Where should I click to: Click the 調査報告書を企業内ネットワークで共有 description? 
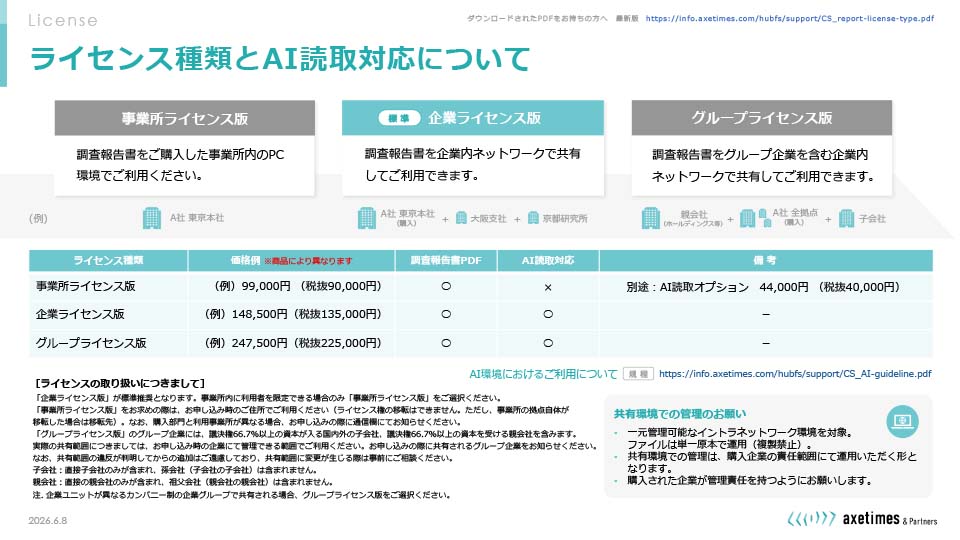point(473,164)
